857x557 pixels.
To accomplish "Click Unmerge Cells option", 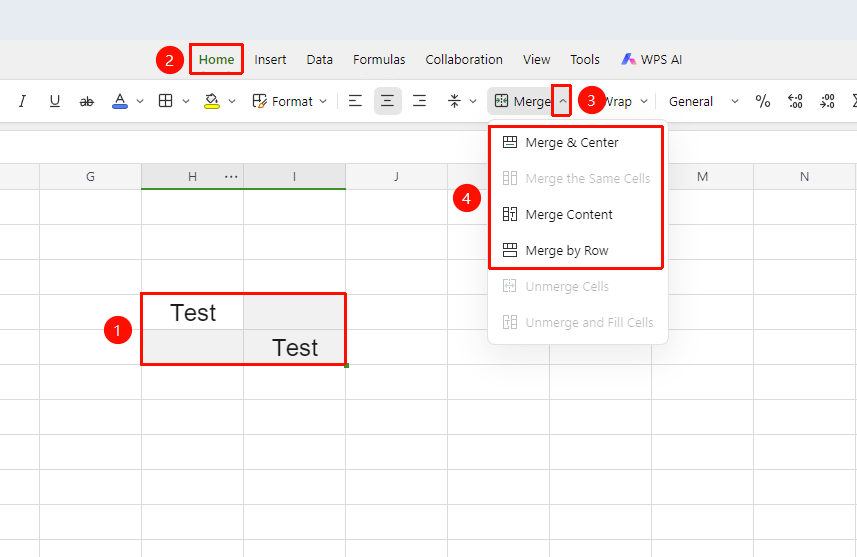I will tap(578, 286).
